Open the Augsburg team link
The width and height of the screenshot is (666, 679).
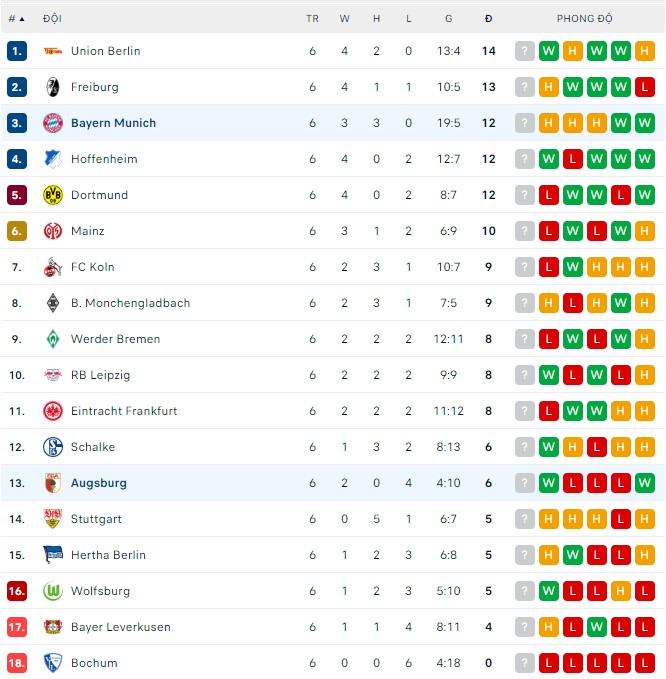(x=98, y=483)
